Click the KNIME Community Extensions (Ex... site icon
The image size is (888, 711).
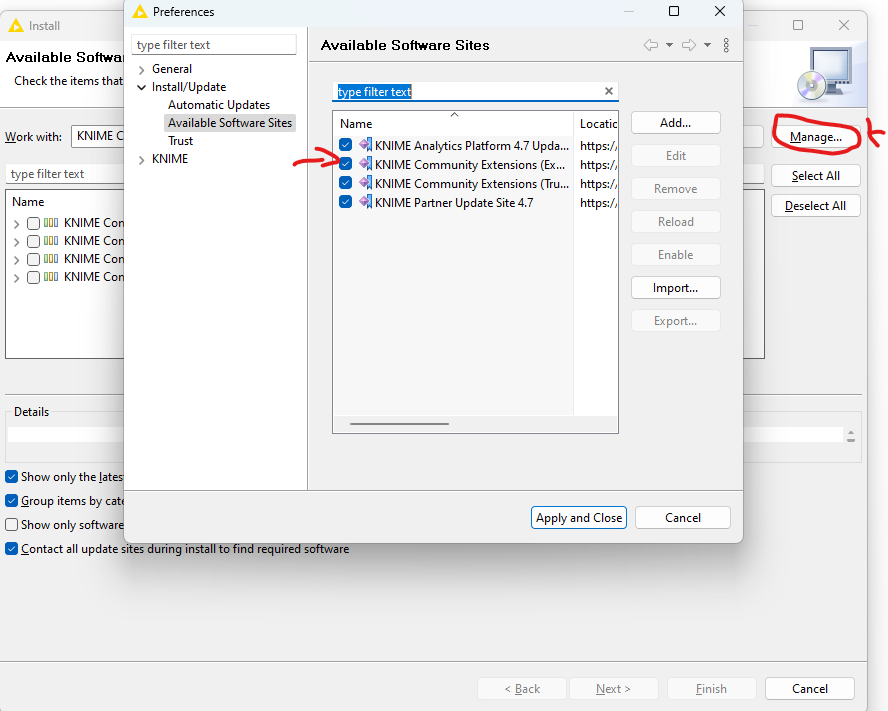point(366,164)
